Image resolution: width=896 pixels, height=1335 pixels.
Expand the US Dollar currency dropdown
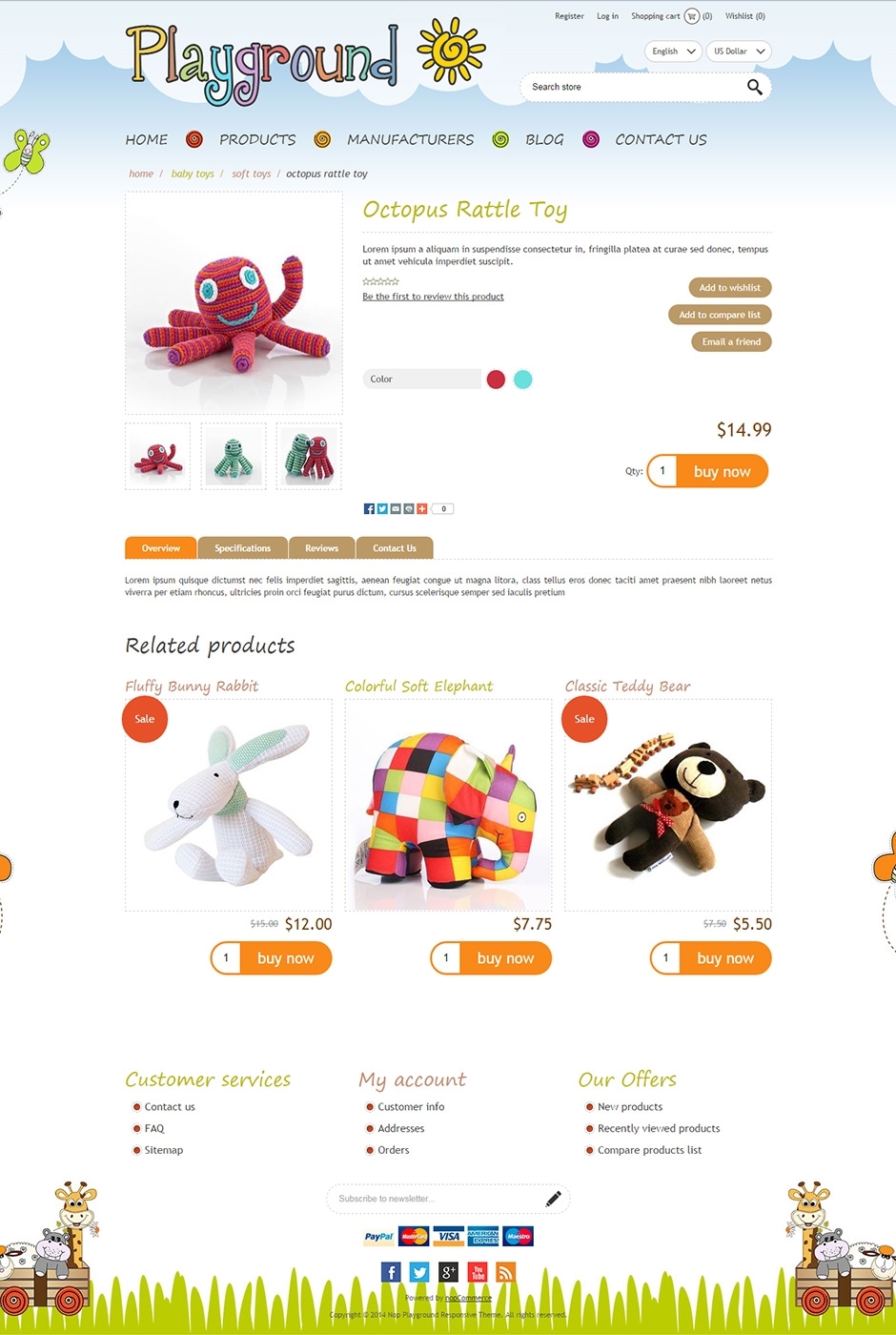(x=739, y=51)
